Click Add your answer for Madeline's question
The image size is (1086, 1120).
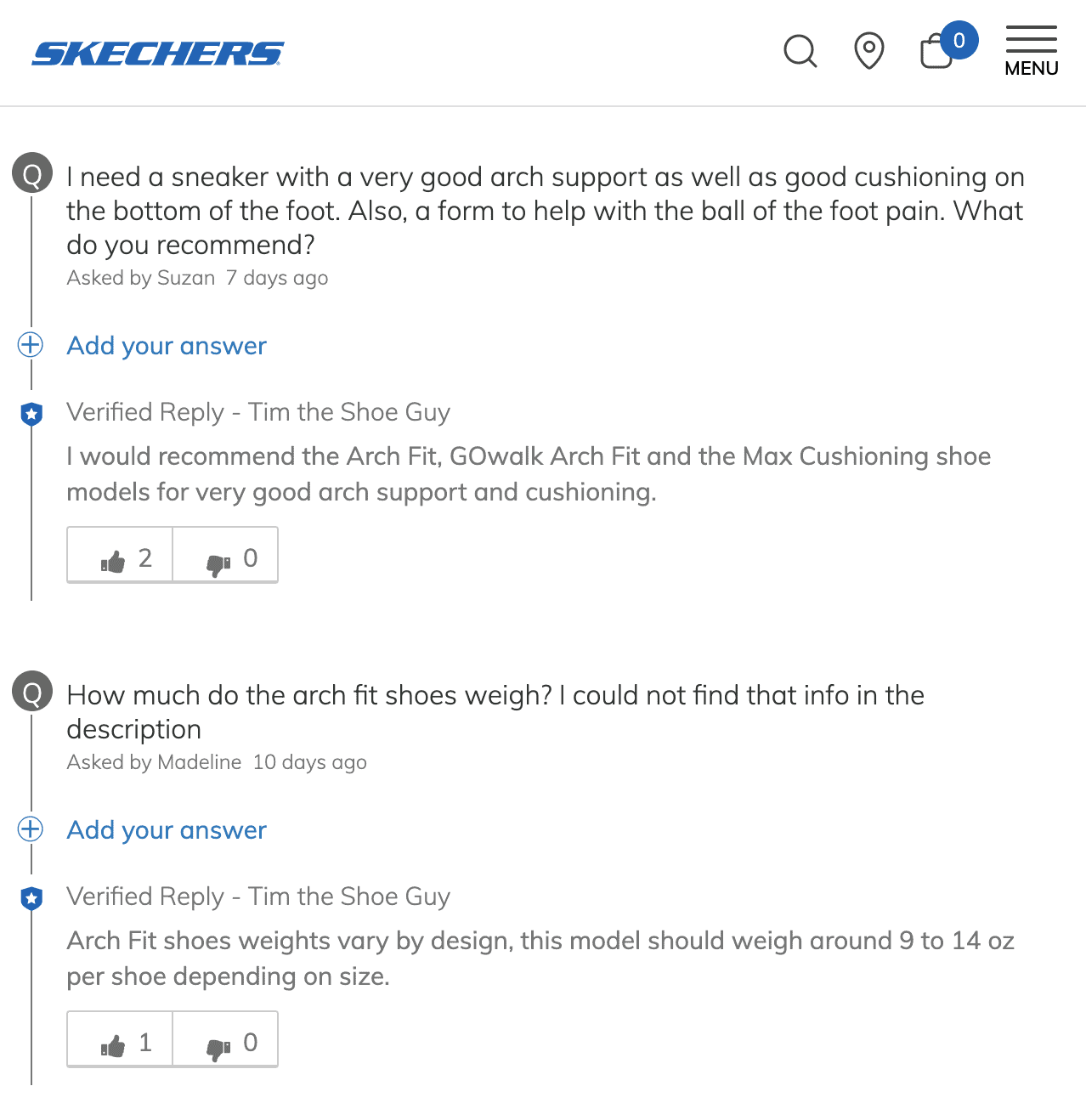coord(167,830)
